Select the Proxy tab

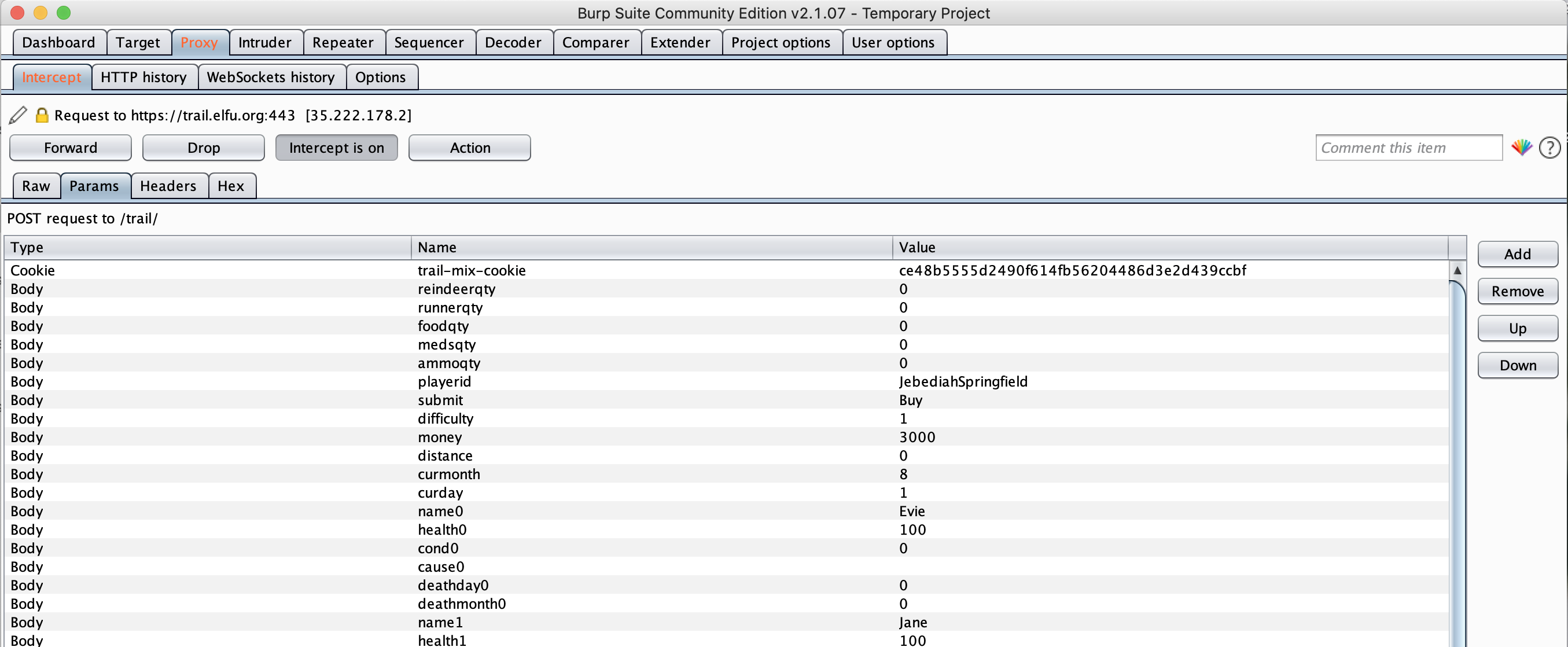200,43
